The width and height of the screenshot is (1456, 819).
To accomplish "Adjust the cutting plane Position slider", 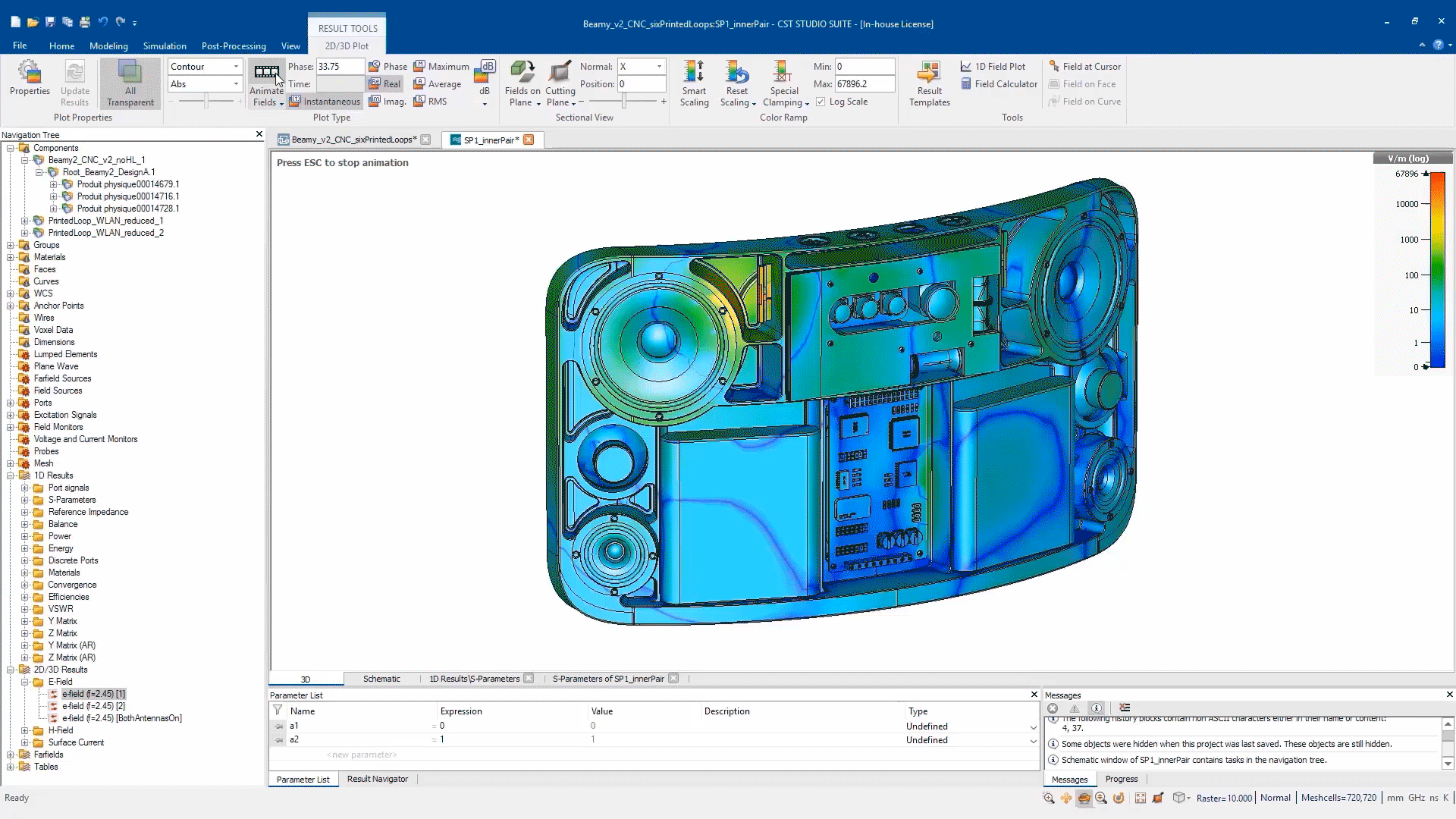I will 624,102.
